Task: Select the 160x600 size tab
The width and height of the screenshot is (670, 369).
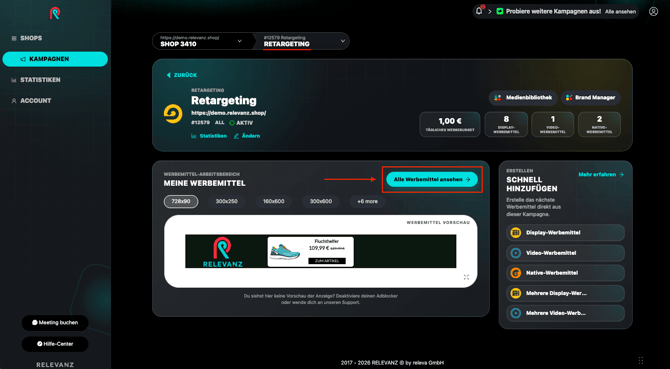Action: point(273,202)
